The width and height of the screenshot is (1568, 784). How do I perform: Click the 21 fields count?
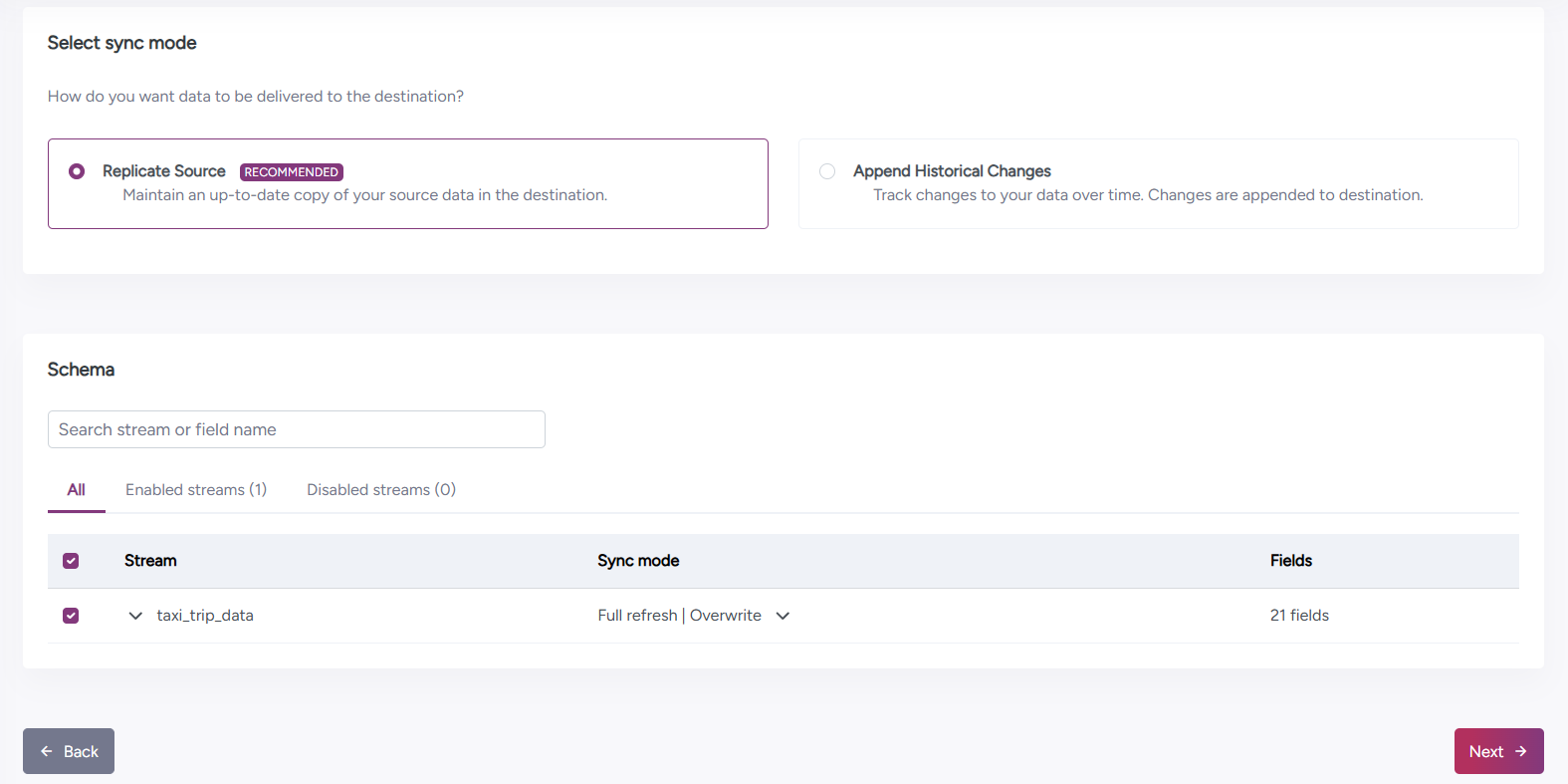pyautogui.click(x=1299, y=616)
